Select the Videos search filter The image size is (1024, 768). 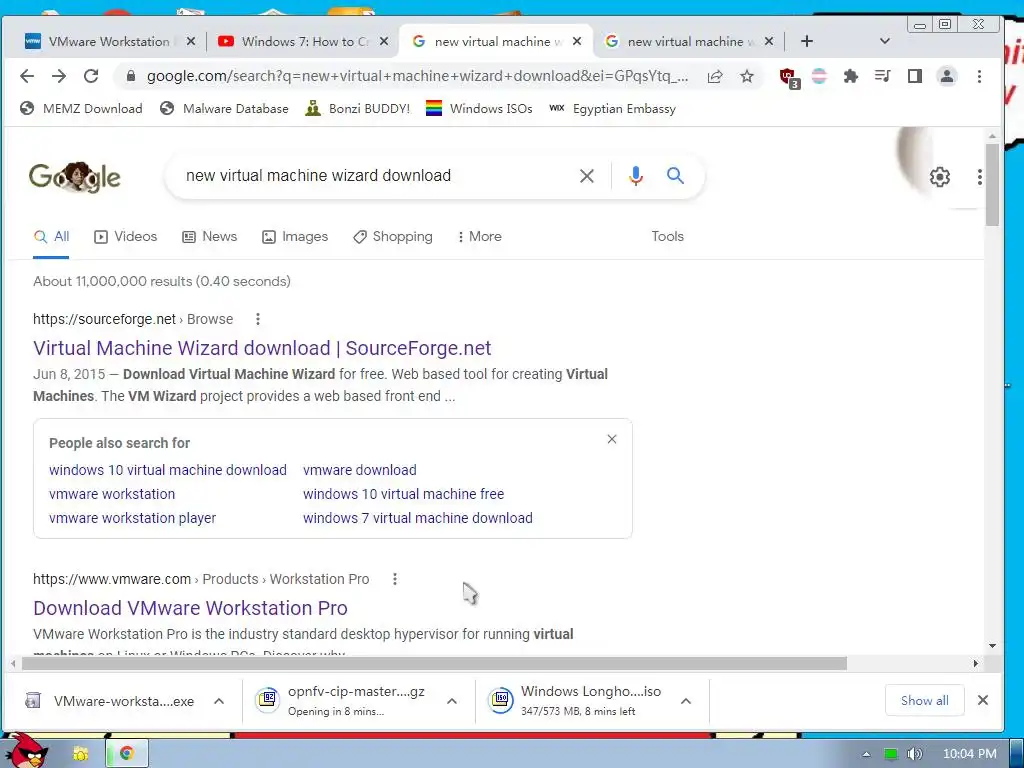point(125,236)
